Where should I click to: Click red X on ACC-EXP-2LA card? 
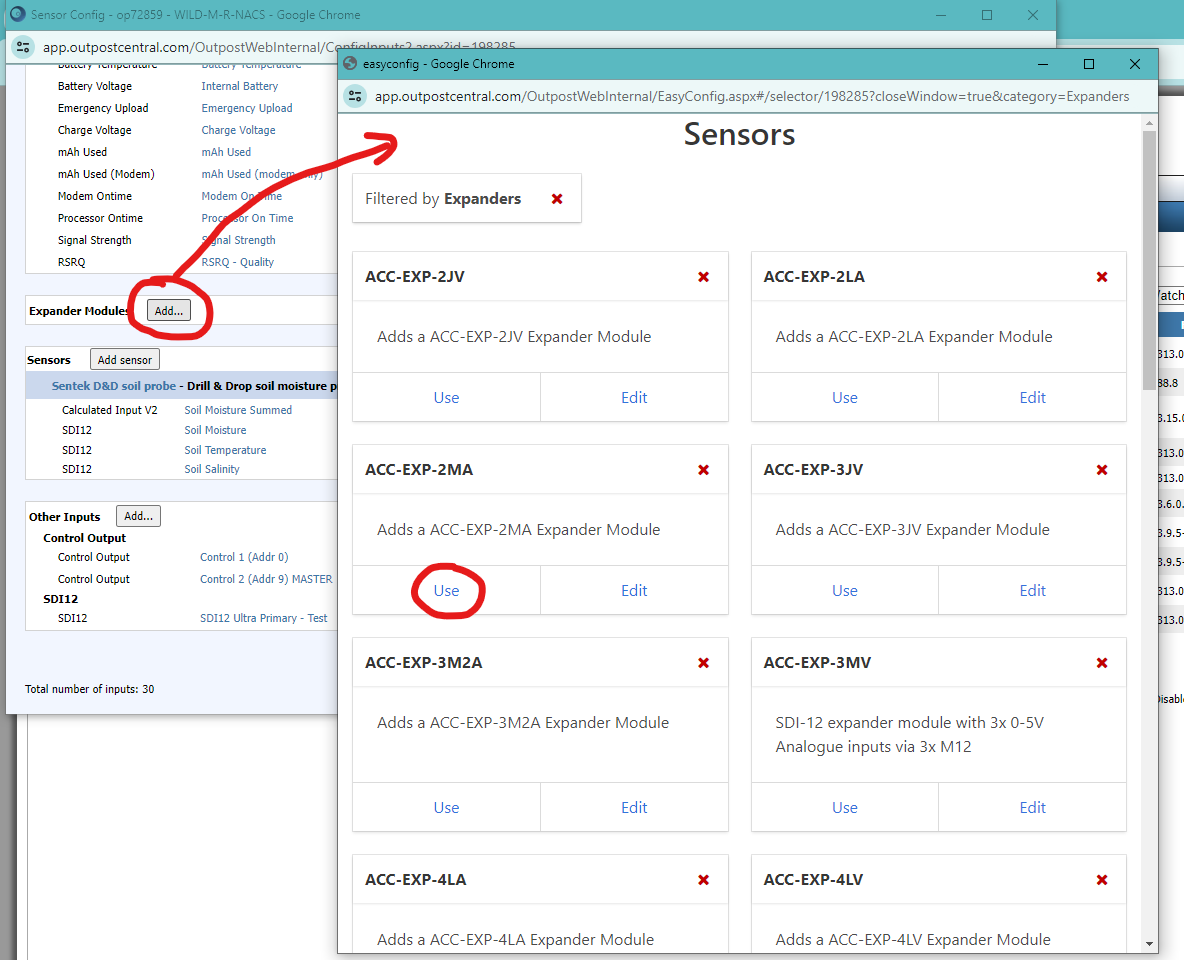coord(1102,277)
